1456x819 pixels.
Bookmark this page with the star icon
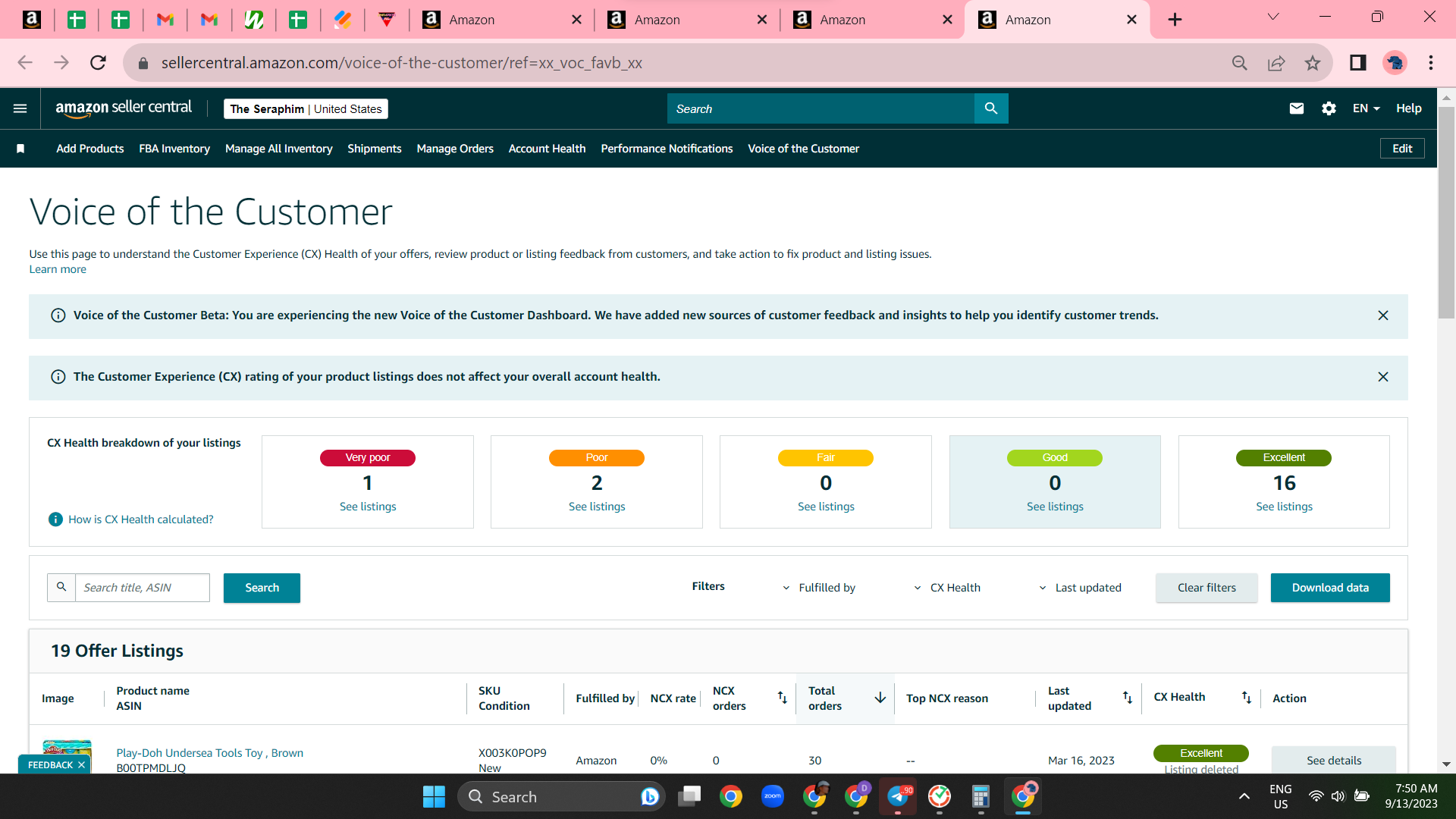click(x=1313, y=63)
